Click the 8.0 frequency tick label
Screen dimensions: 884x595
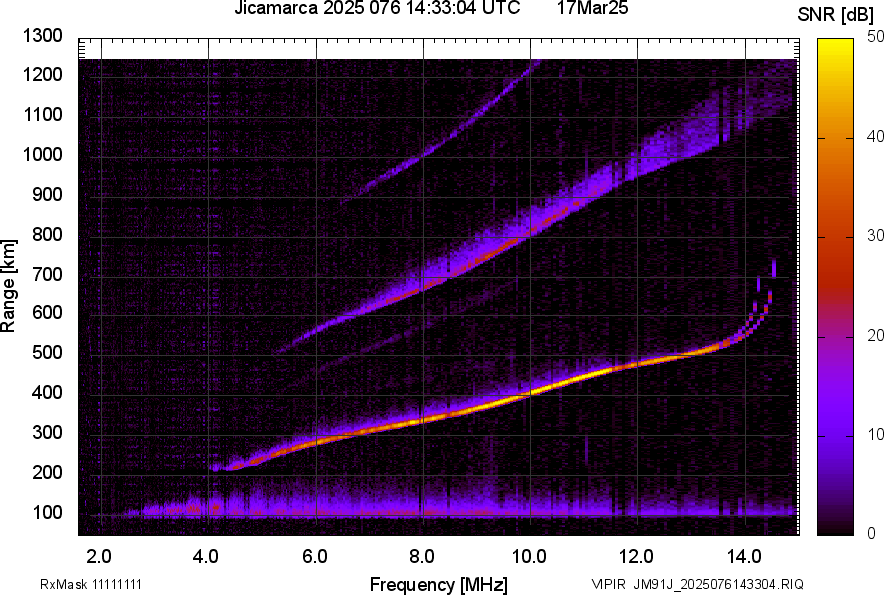[x=421, y=557]
